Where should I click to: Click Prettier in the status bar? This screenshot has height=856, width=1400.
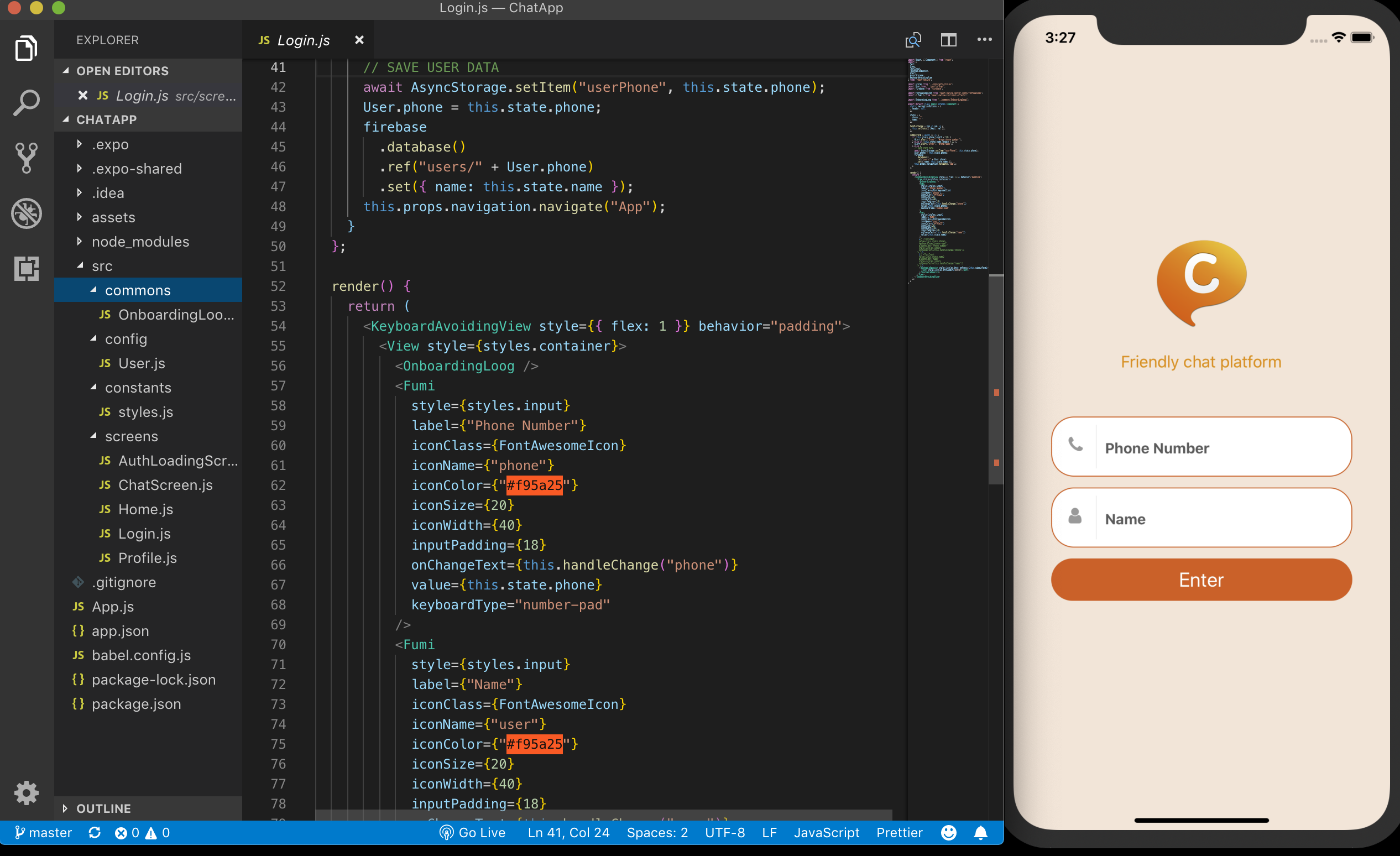(x=899, y=832)
